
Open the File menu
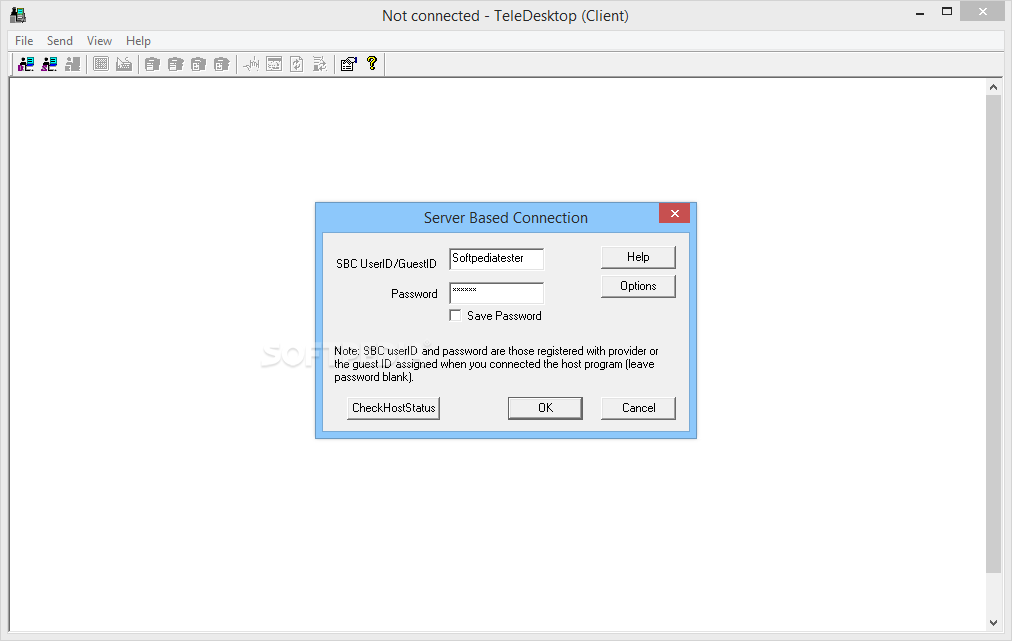pyautogui.click(x=24, y=41)
